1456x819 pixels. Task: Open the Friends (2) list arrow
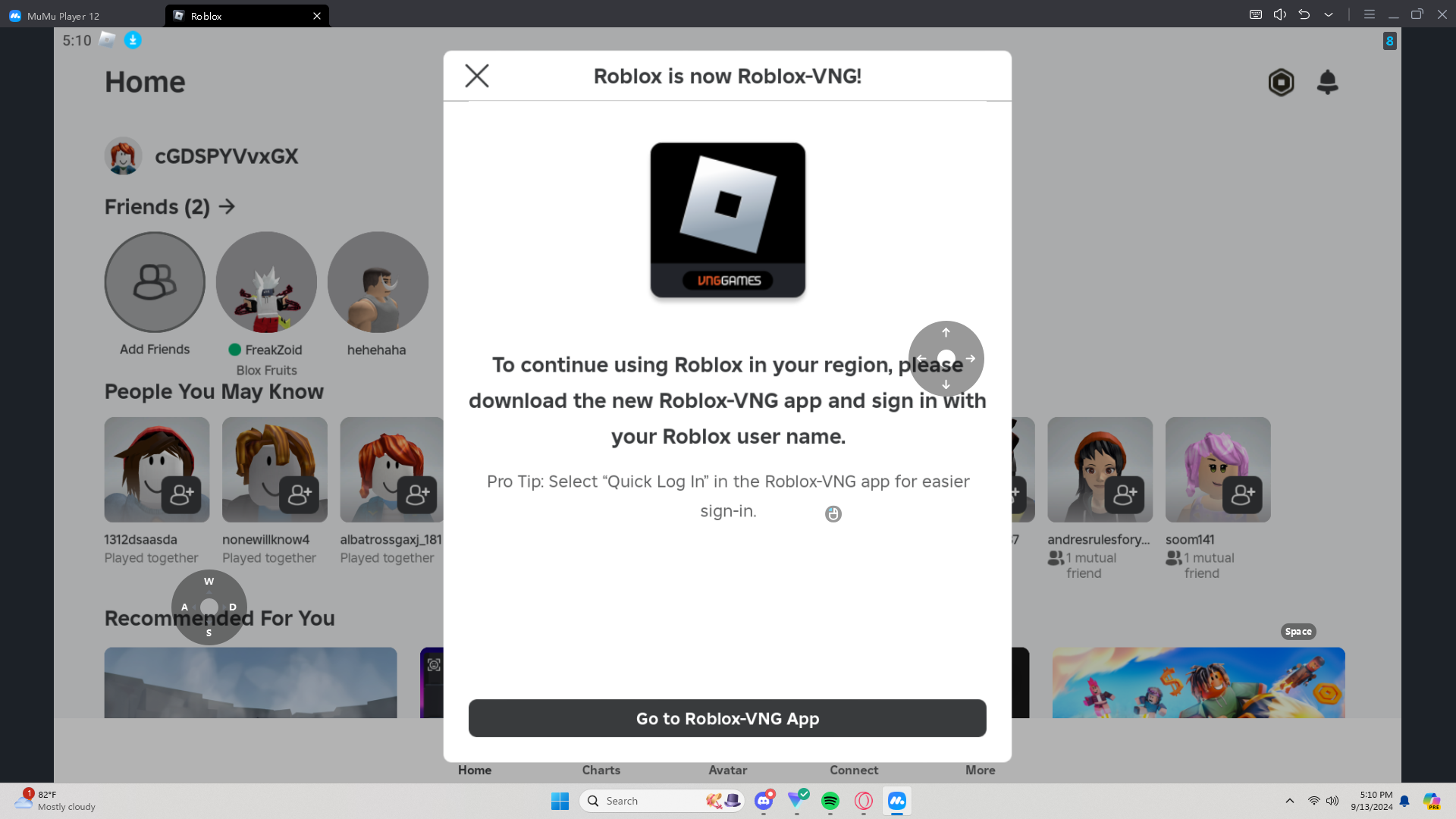[x=227, y=206]
